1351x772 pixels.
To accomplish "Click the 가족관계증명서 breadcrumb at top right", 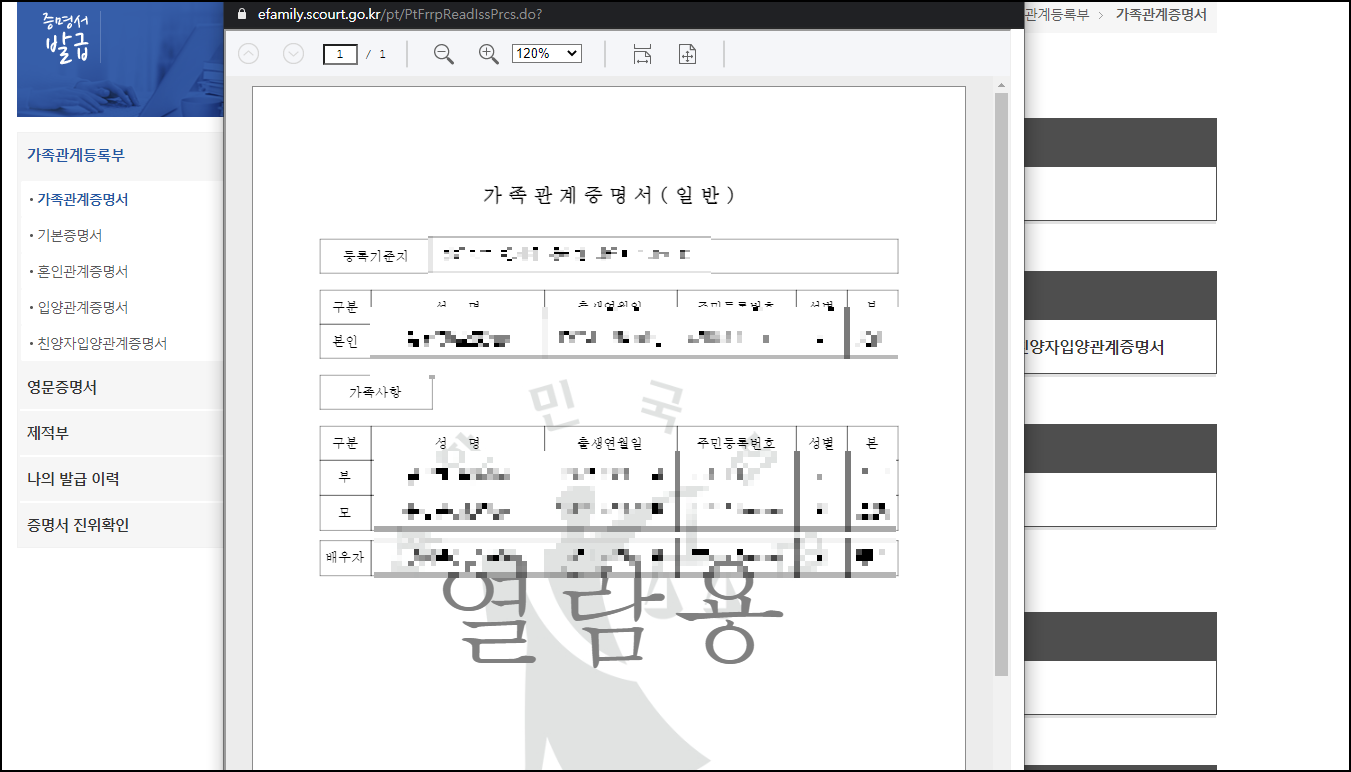I will click(x=1161, y=15).
